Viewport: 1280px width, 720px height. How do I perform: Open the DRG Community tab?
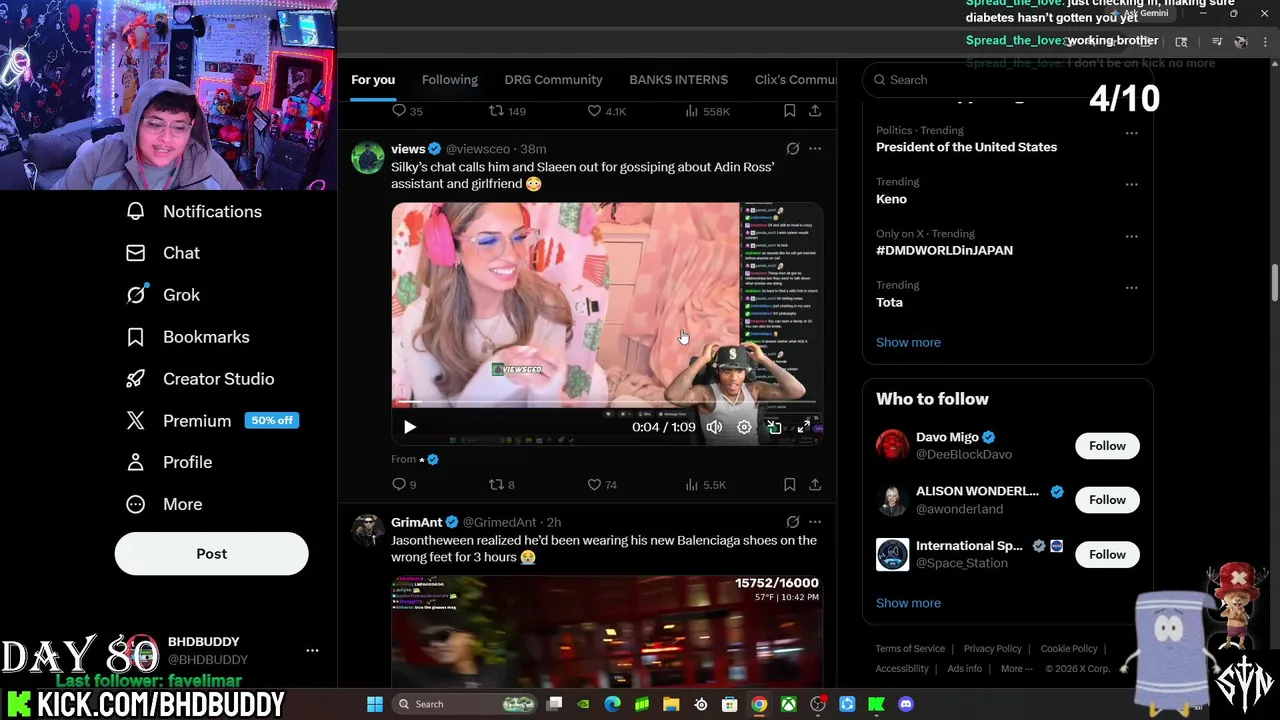click(553, 80)
